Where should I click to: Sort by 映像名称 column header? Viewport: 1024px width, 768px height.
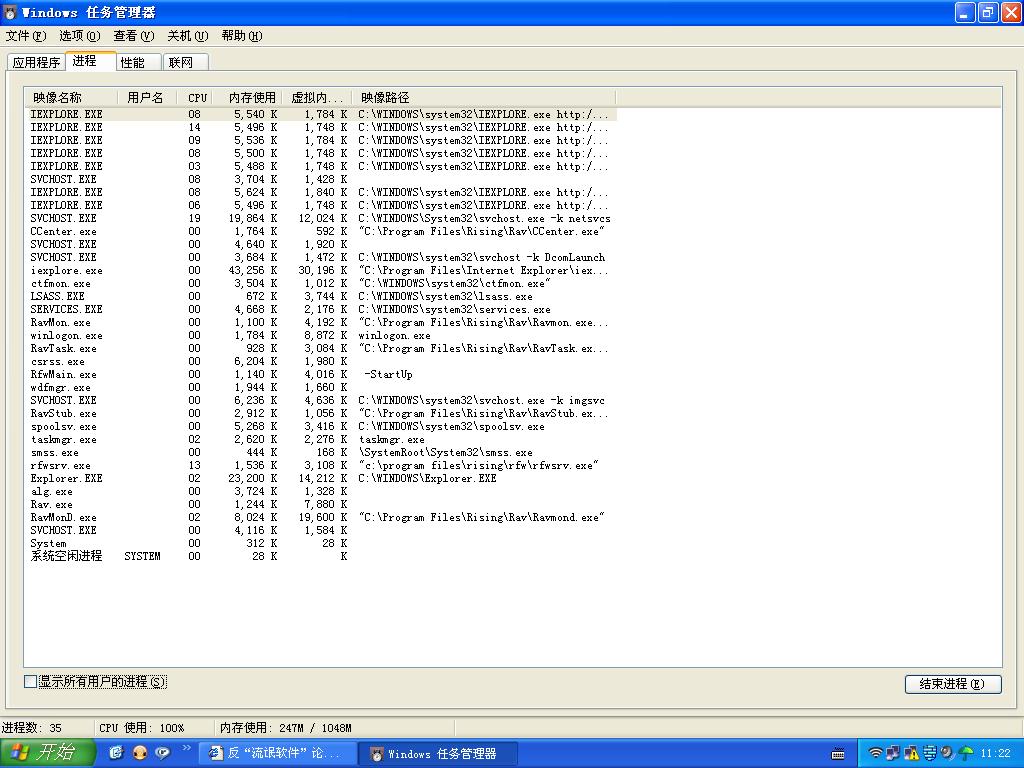pos(72,98)
